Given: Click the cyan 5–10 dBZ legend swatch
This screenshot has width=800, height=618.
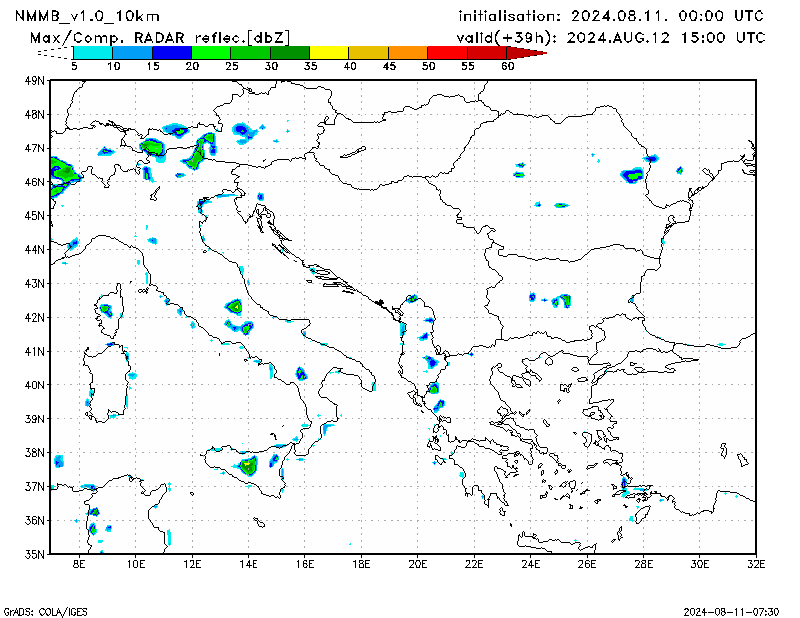Looking at the screenshot, I should (92, 51).
